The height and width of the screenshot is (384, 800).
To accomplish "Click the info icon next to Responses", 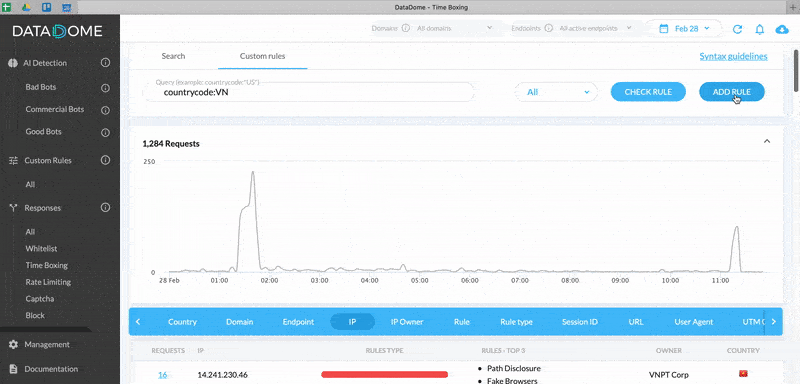I will (106, 208).
